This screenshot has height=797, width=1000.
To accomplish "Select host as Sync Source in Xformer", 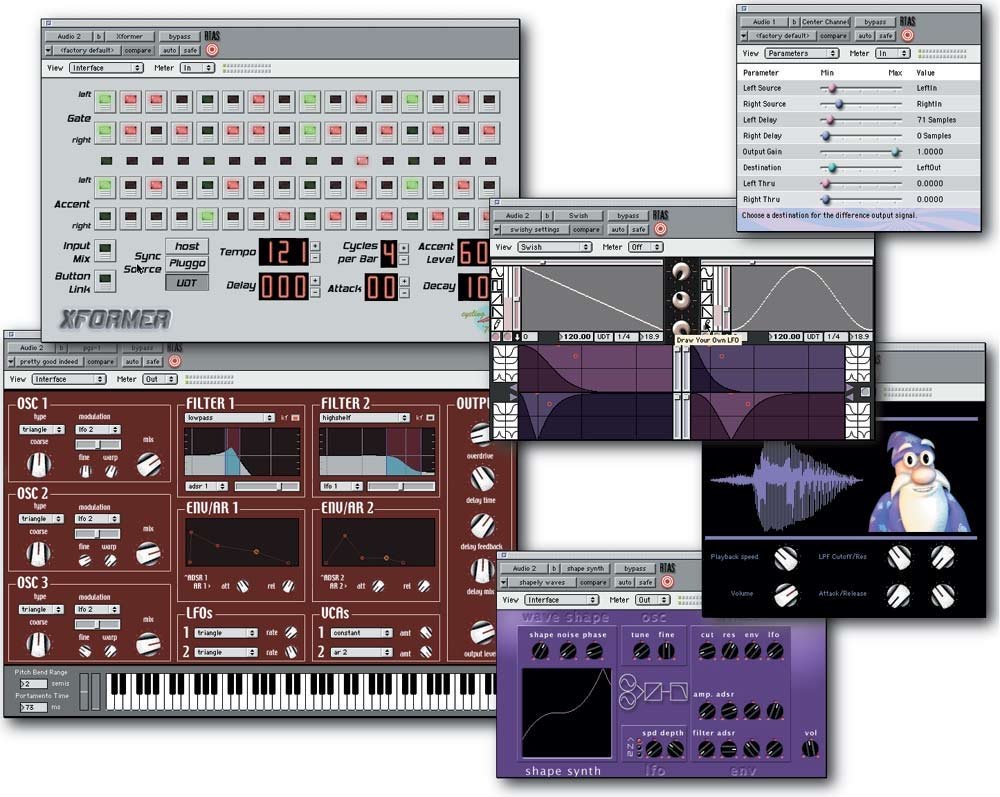I will (186, 246).
